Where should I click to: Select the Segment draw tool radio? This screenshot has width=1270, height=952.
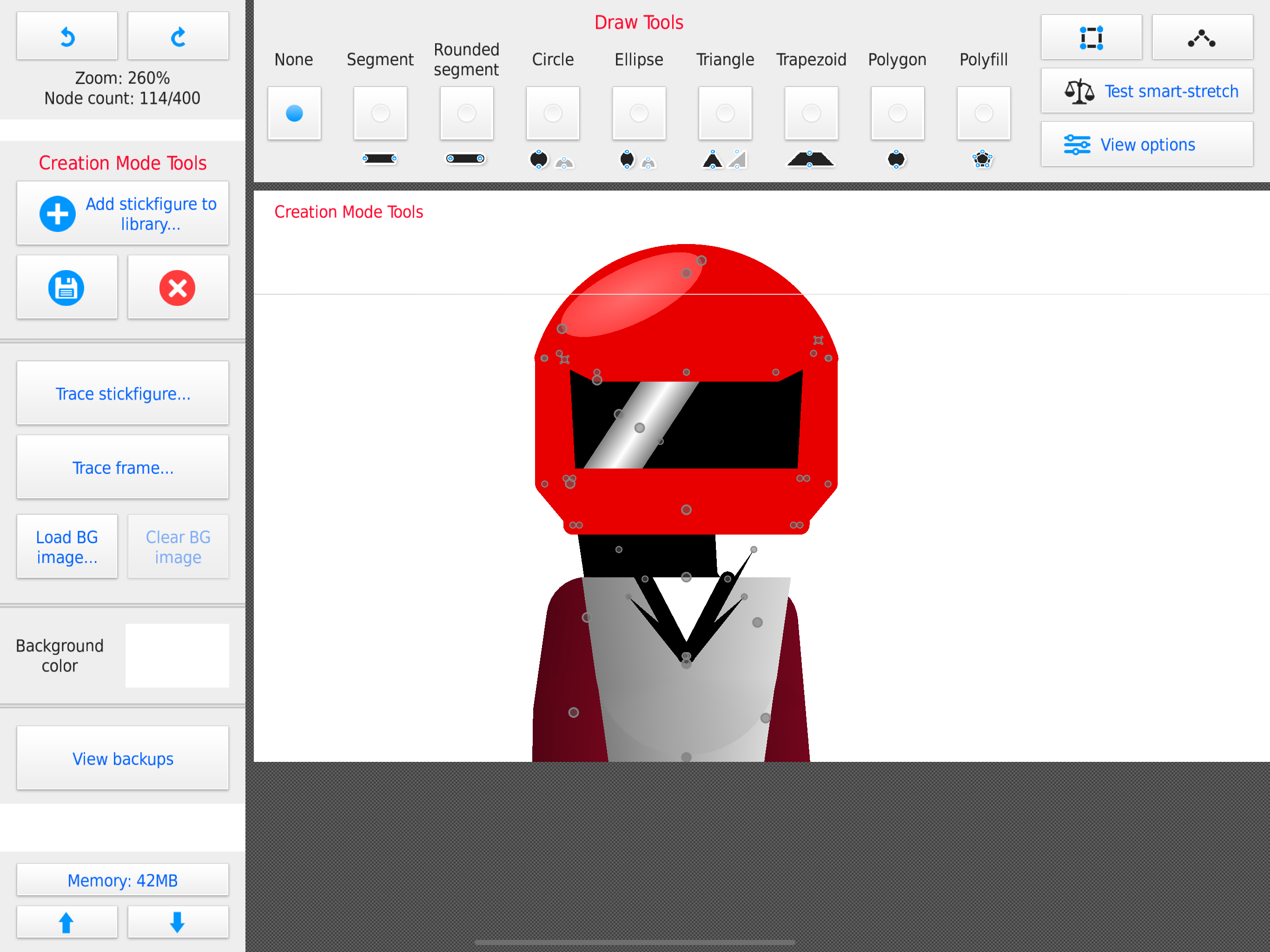point(380,113)
